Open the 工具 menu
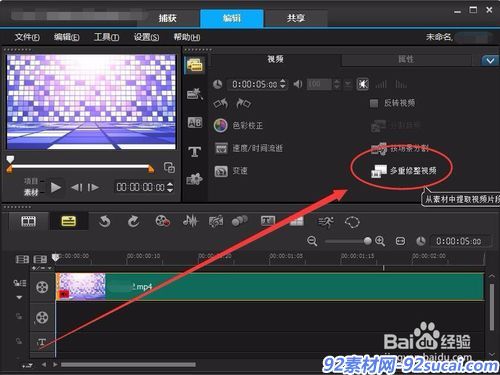Image resolution: width=500 pixels, height=375 pixels. [106, 37]
